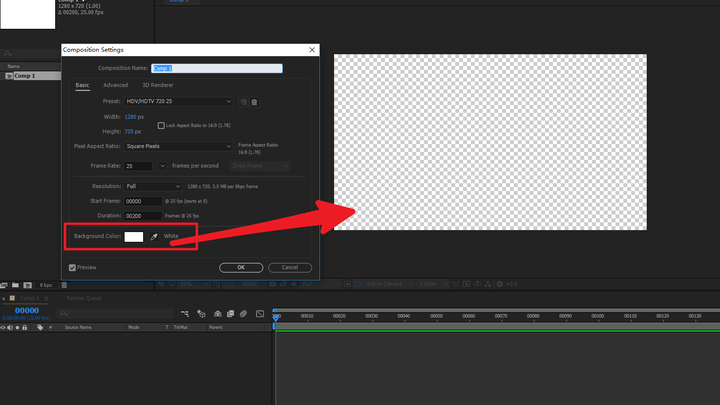Toggle Transparency Grid in viewer bar
The height and width of the screenshot is (405, 720).
(x=358, y=284)
